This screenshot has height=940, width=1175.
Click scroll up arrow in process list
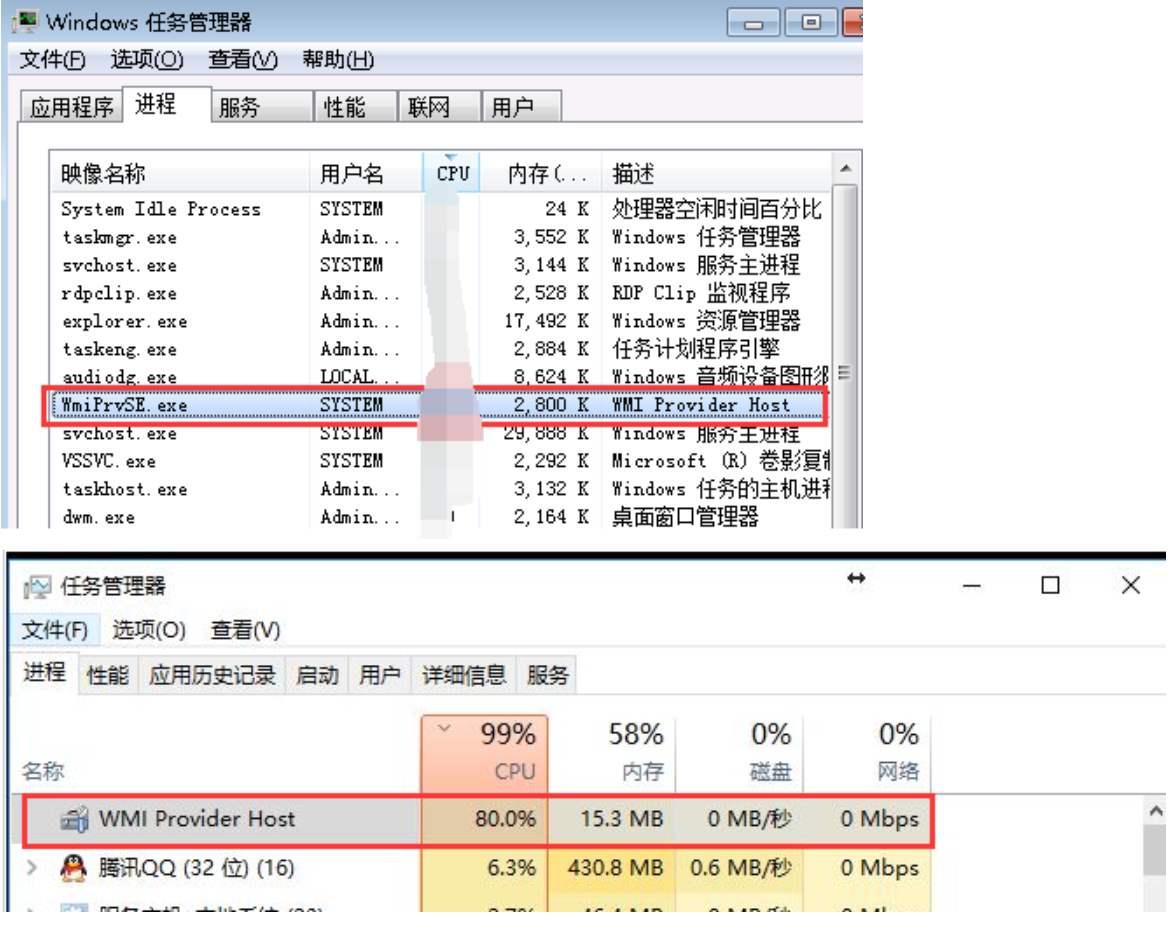[845, 169]
